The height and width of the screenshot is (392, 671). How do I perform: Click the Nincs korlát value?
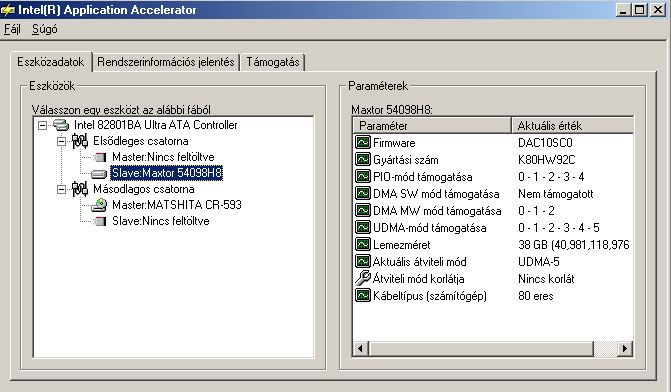click(x=546, y=279)
